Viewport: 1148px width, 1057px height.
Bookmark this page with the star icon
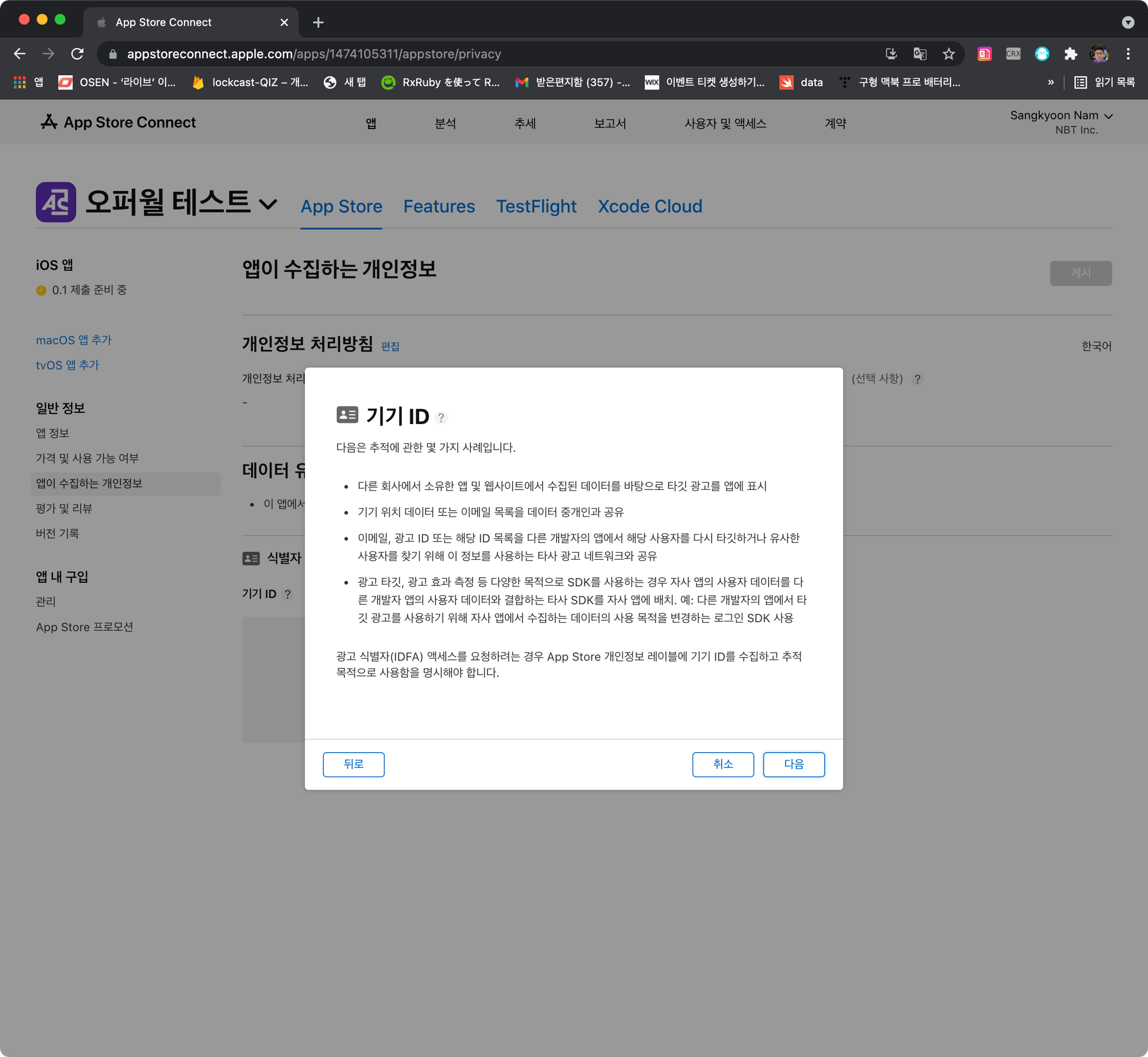[948, 54]
